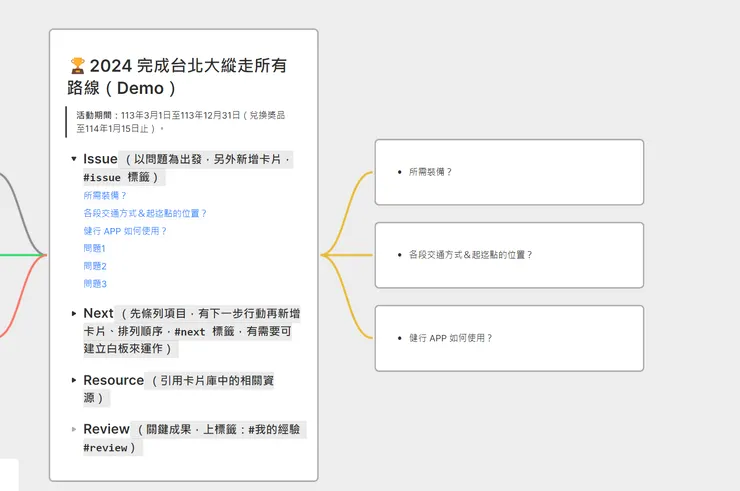Screen dimensions: 740x491
Task: Select the 各段交通方式＆起迄點的位置？ card on right
Action: point(509,255)
